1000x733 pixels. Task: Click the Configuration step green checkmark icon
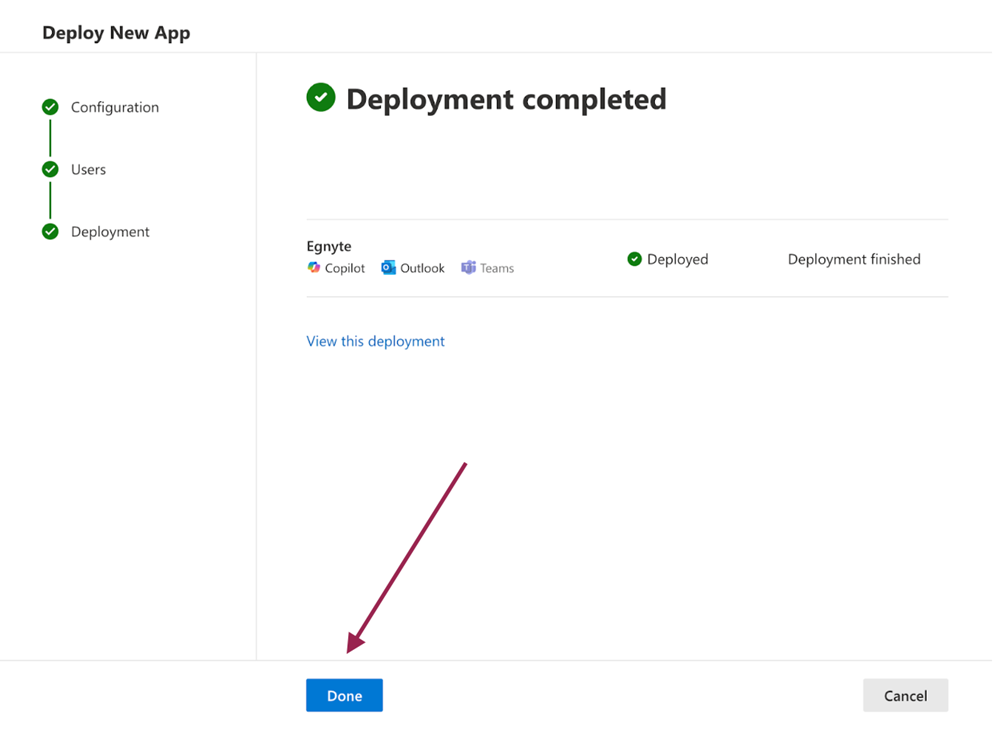[50, 107]
